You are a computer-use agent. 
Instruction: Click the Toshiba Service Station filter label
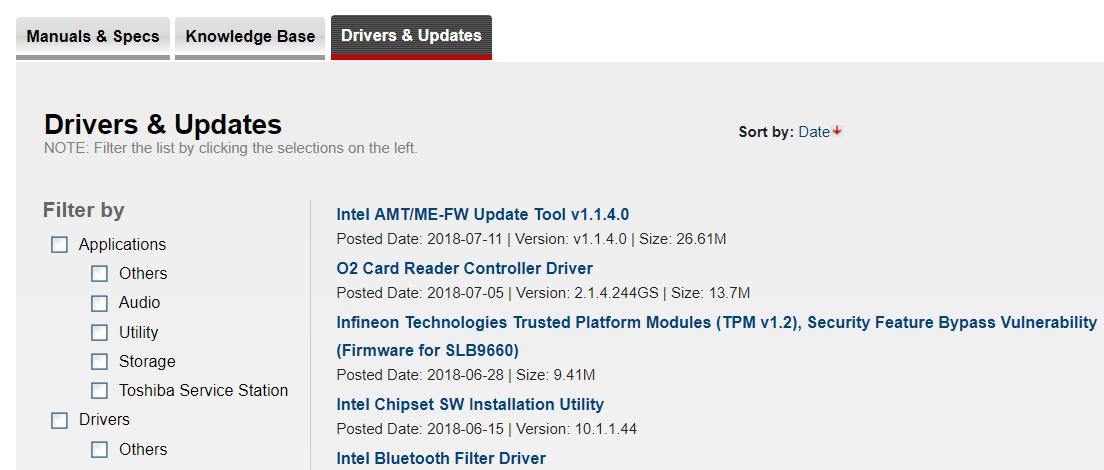pyautogui.click(x=203, y=390)
